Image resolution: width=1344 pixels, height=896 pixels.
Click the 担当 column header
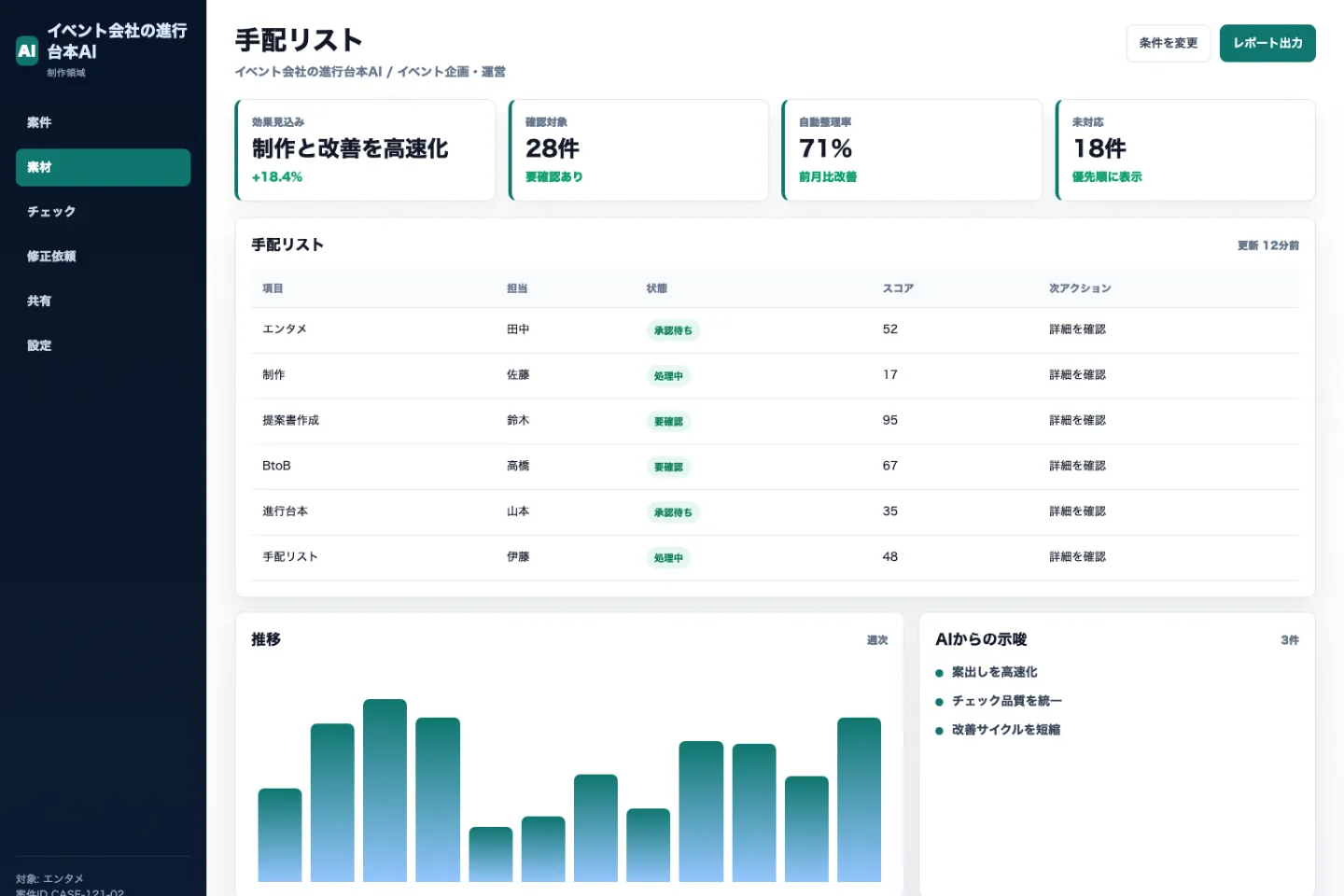[517, 288]
